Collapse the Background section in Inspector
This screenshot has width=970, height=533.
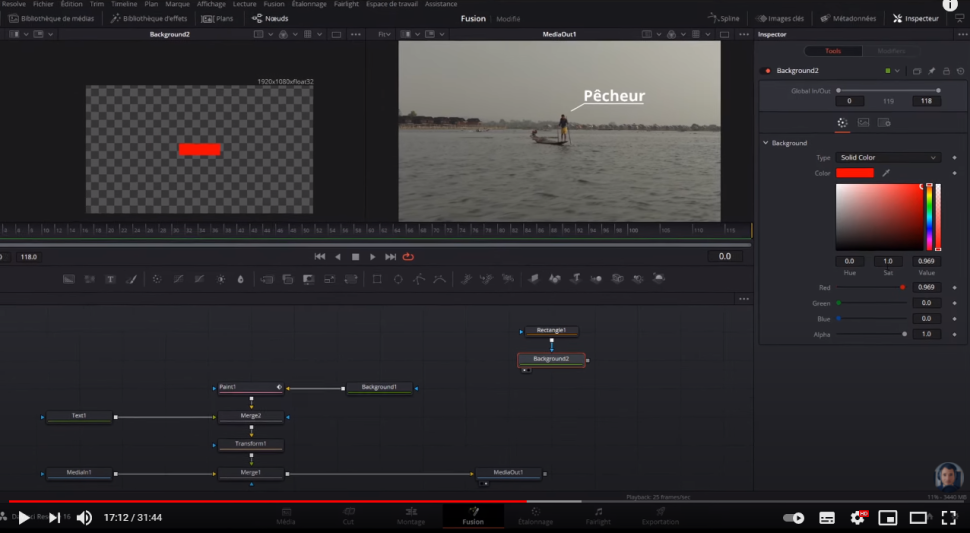coord(766,143)
